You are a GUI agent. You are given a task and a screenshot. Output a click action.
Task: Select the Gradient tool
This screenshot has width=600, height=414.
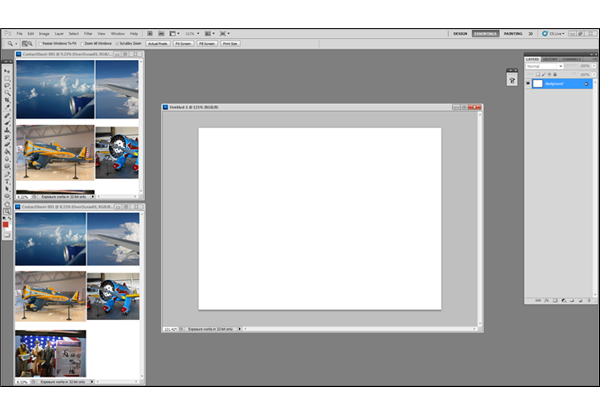(x=7, y=152)
